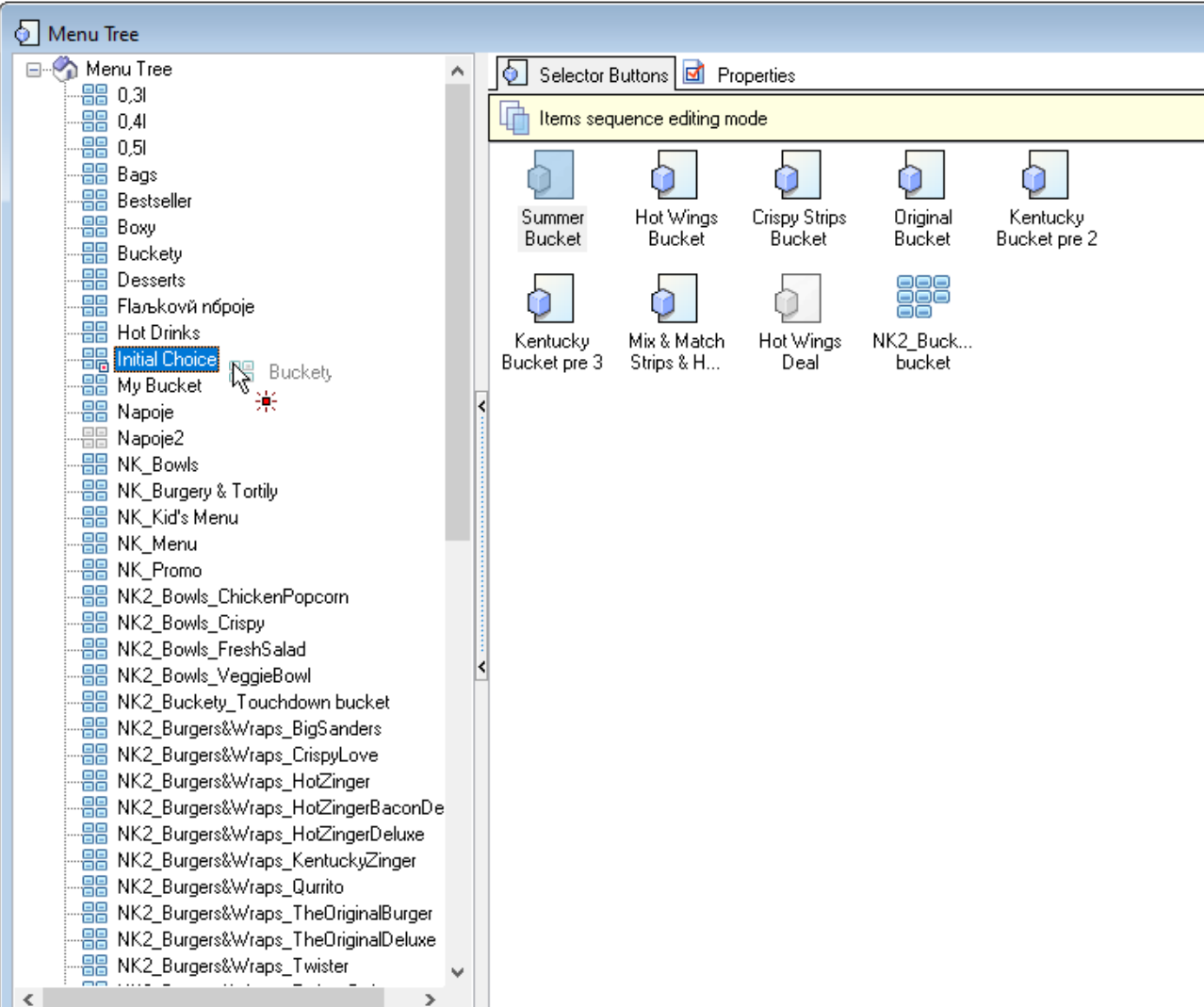1204x1007 pixels.
Task: Select the Kentucky Bucket pre 3 icon
Action: point(552,299)
